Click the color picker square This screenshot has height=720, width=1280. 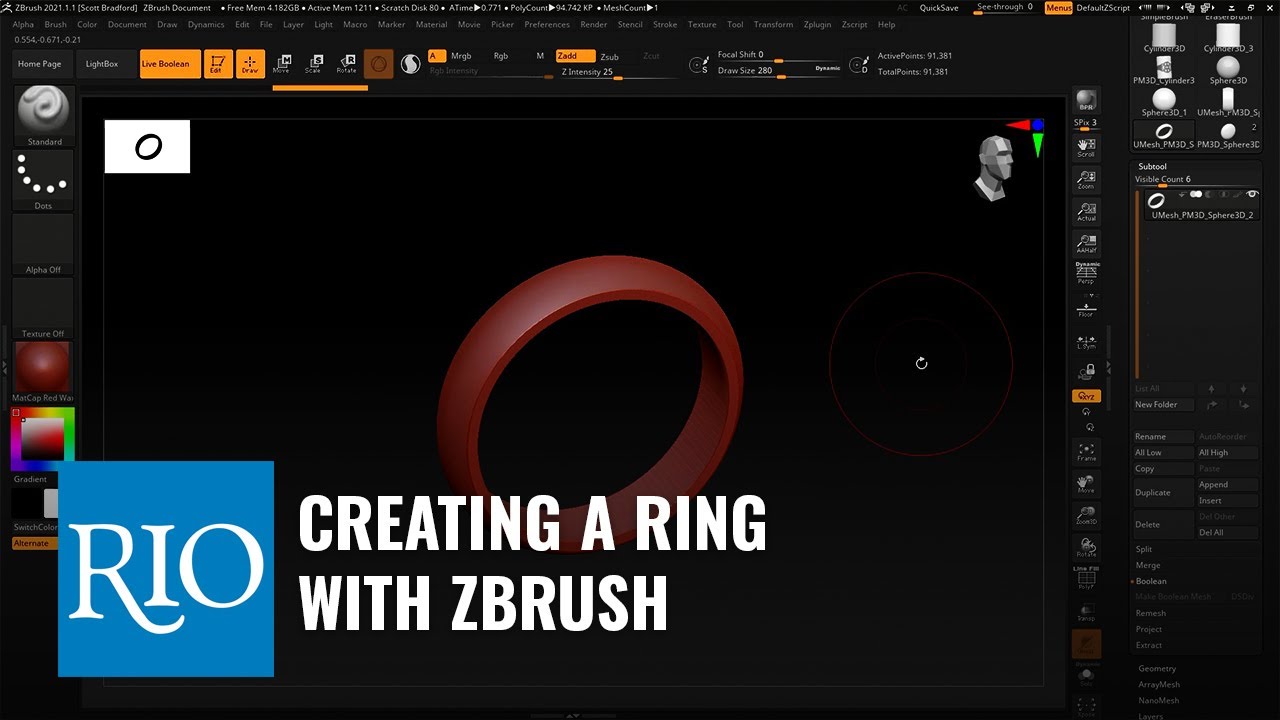tap(43, 438)
